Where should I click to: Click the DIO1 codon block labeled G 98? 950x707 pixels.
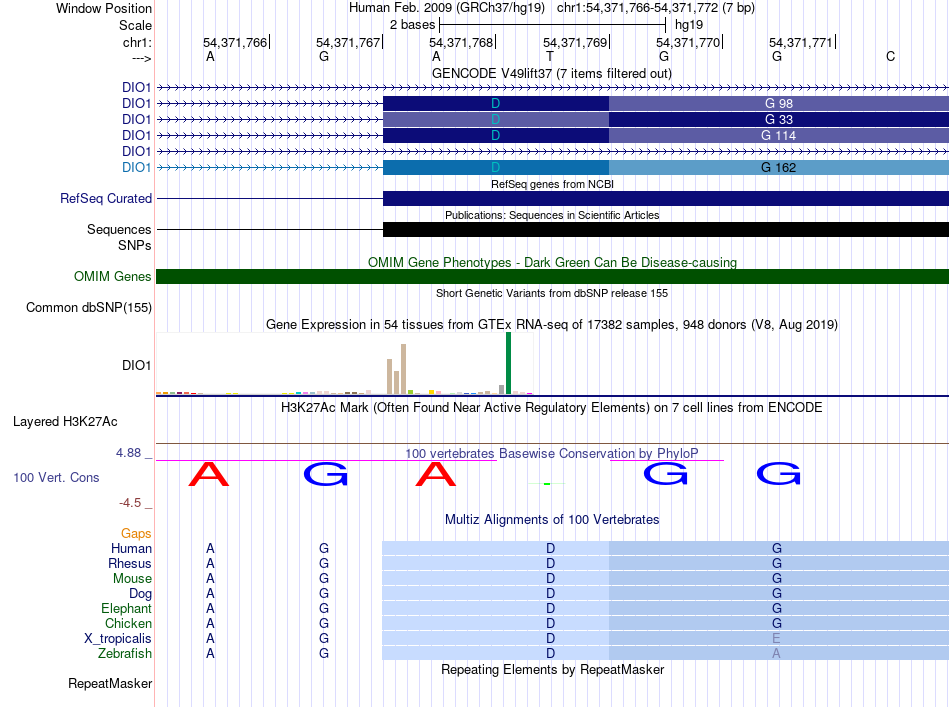(x=779, y=104)
